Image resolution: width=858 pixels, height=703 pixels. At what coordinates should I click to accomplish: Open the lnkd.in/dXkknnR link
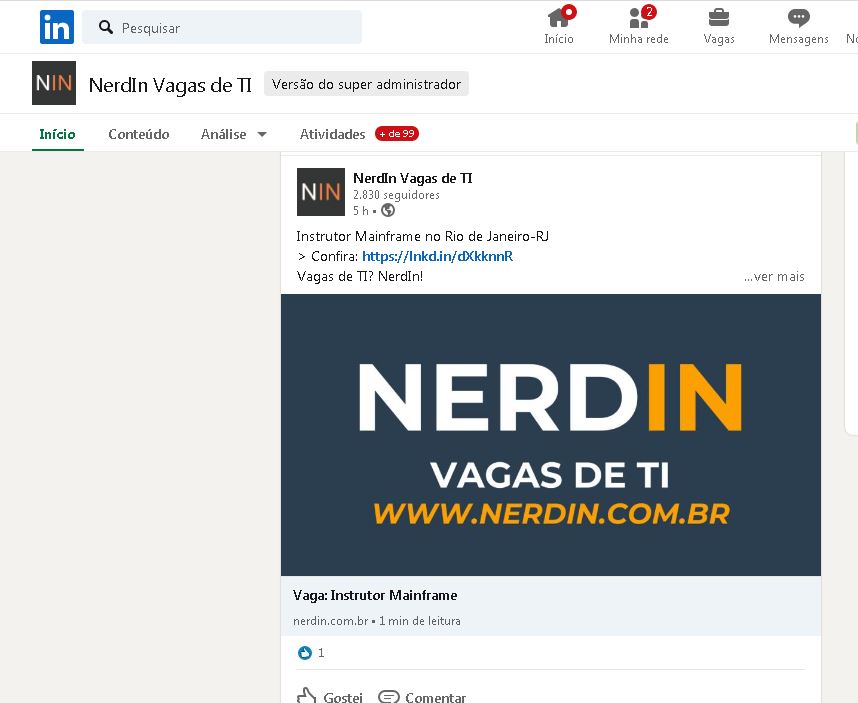[437, 256]
